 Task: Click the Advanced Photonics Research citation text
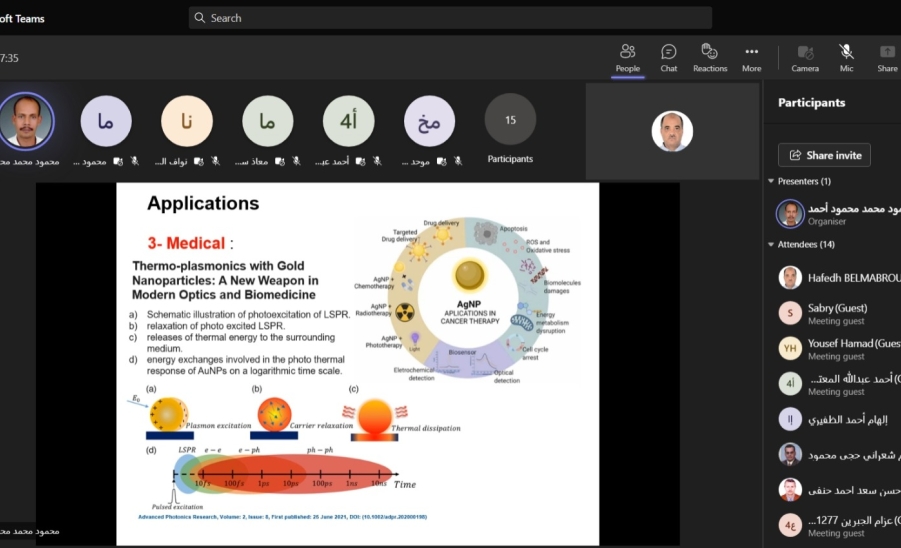282,517
